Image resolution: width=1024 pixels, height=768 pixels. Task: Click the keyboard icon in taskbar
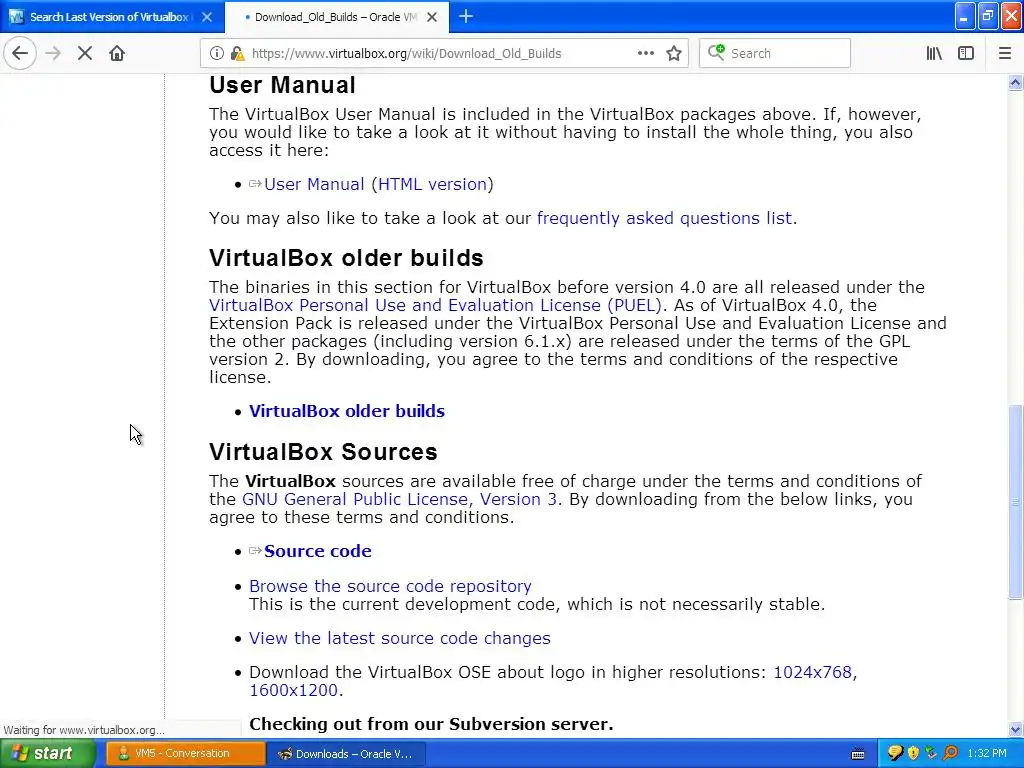pyautogui.click(x=858, y=754)
